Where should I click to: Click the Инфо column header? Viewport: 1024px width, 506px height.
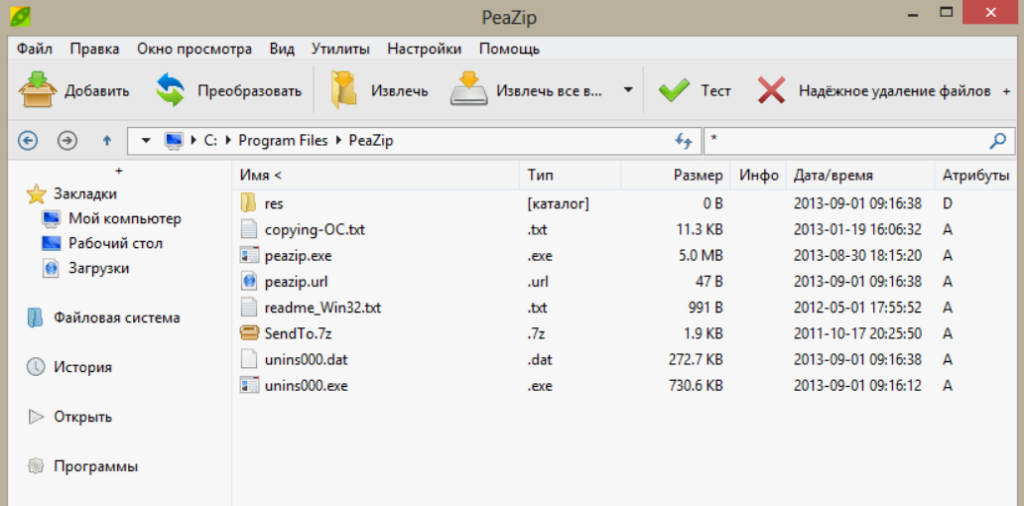[758, 175]
